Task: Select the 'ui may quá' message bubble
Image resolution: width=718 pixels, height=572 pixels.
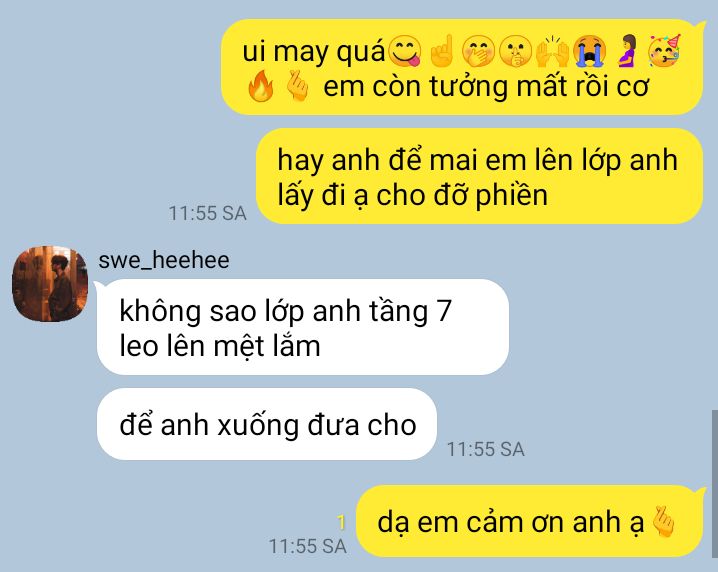Action: [x=463, y=67]
